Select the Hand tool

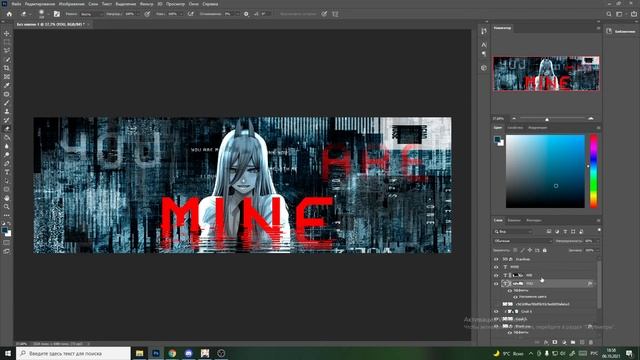tap(7, 198)
